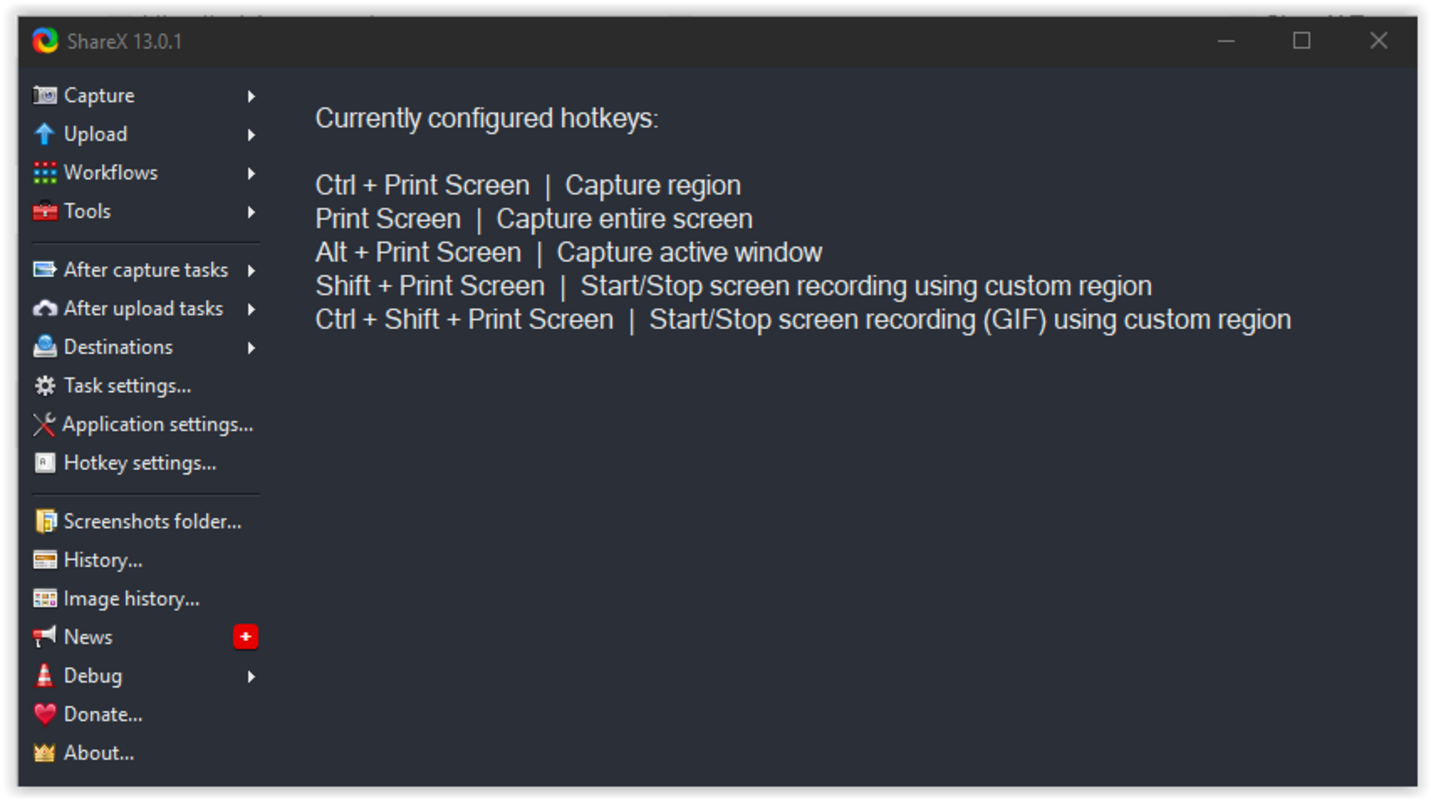Open Hotkey settings
1431x800 pixels.
tap(139, 463)
